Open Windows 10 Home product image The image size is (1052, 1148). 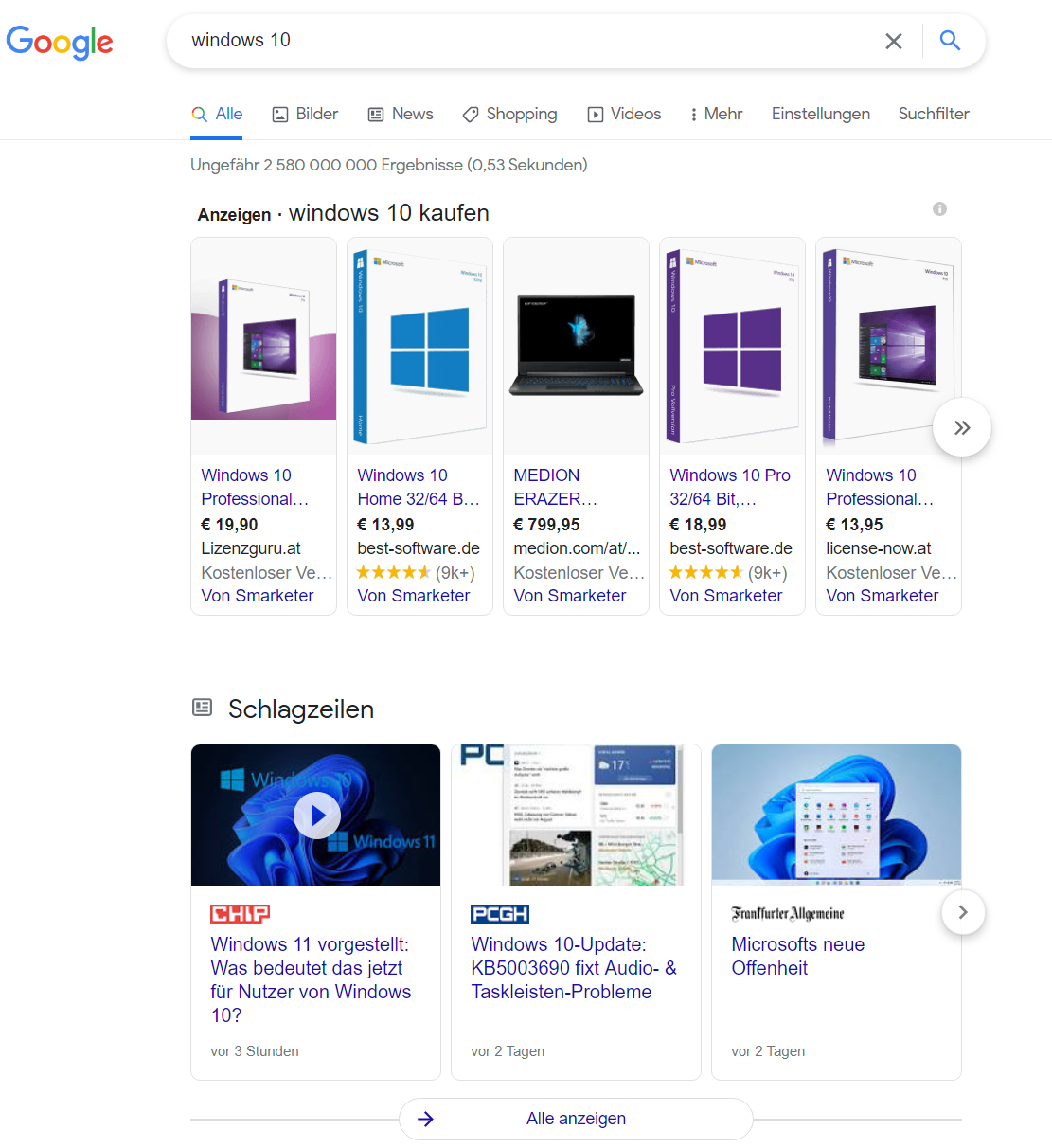click(x=419, y=347)
